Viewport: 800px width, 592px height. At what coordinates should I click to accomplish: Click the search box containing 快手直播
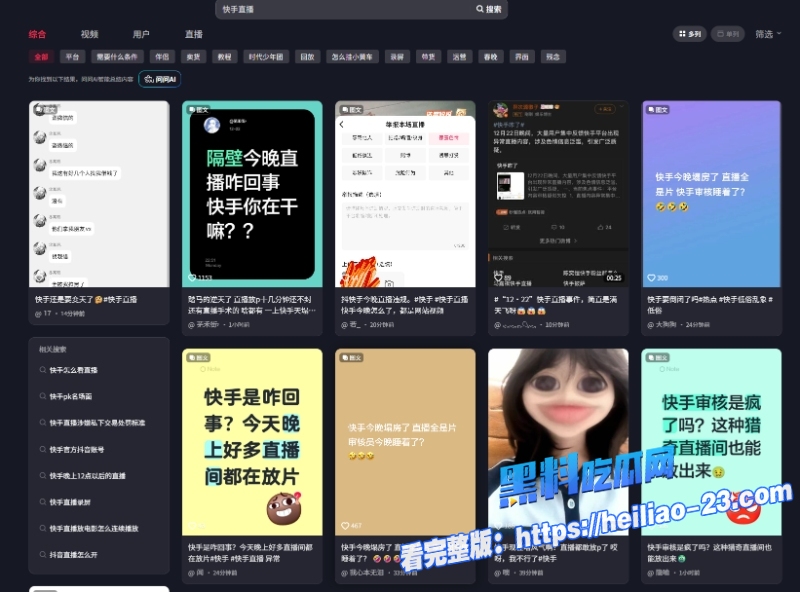click(361, 9)
